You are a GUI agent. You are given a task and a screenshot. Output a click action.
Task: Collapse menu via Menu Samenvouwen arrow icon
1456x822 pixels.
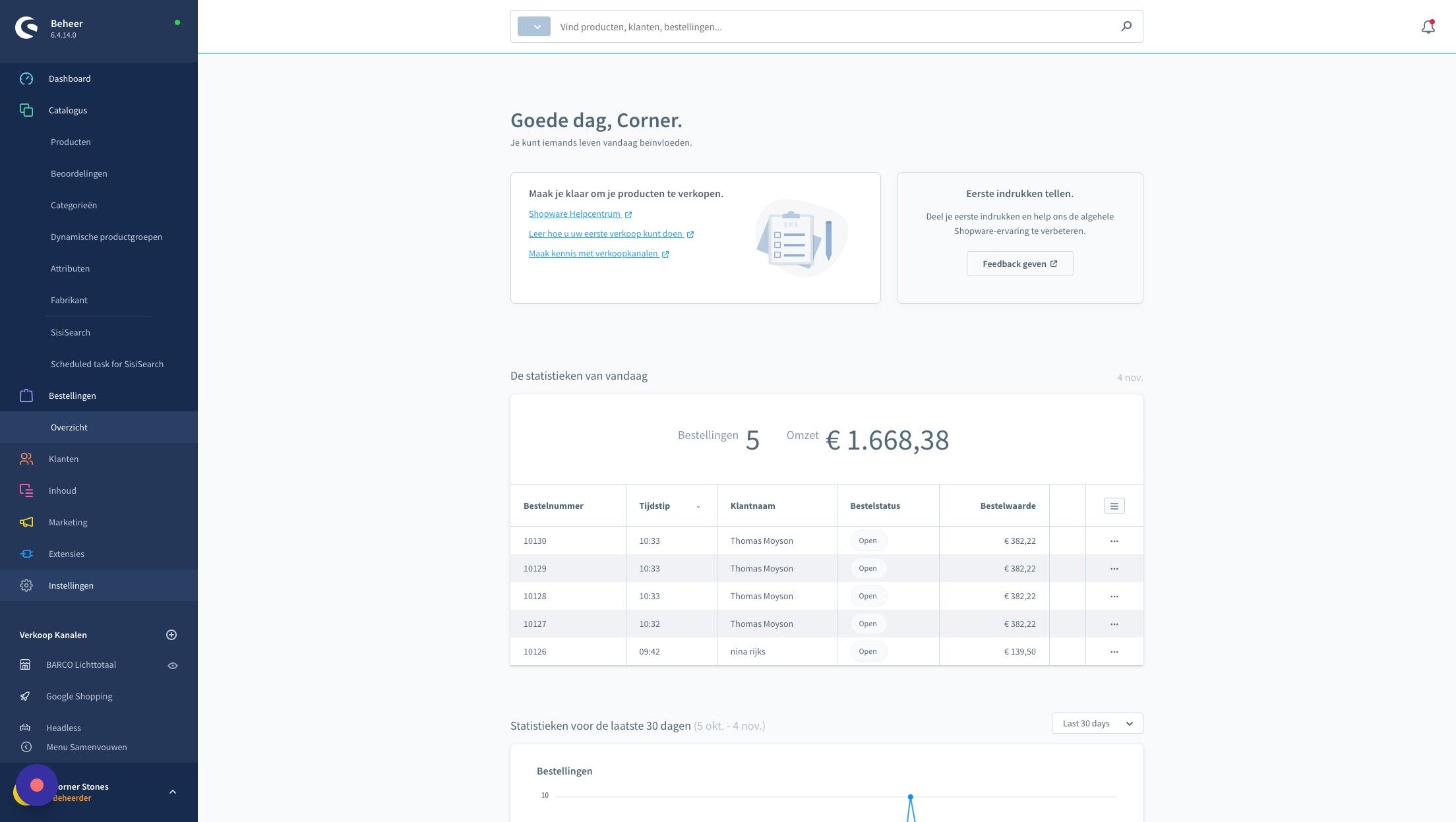(x=26, y=747)
